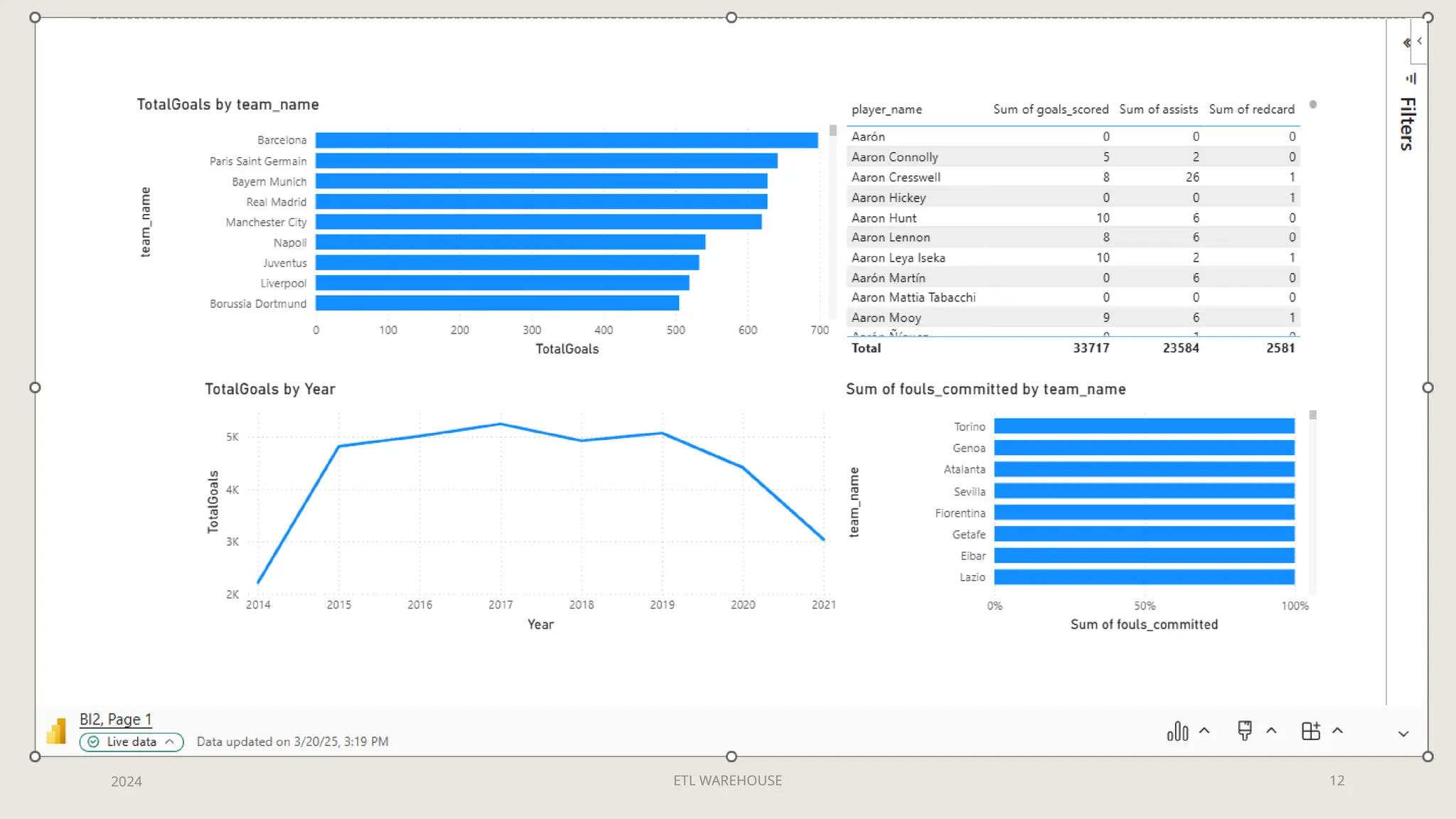Screen dimensions: 1456x819
Task: Open the BI2, Page 1 link
Action: pyautogui.click(x=115, y=719)
